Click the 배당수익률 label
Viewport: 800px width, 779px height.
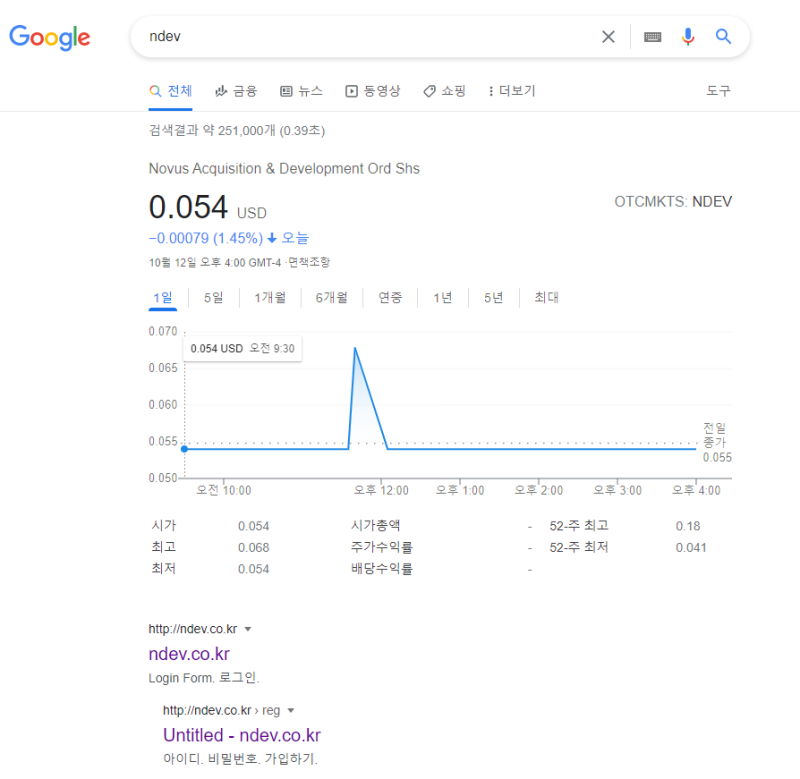[382, 569]
